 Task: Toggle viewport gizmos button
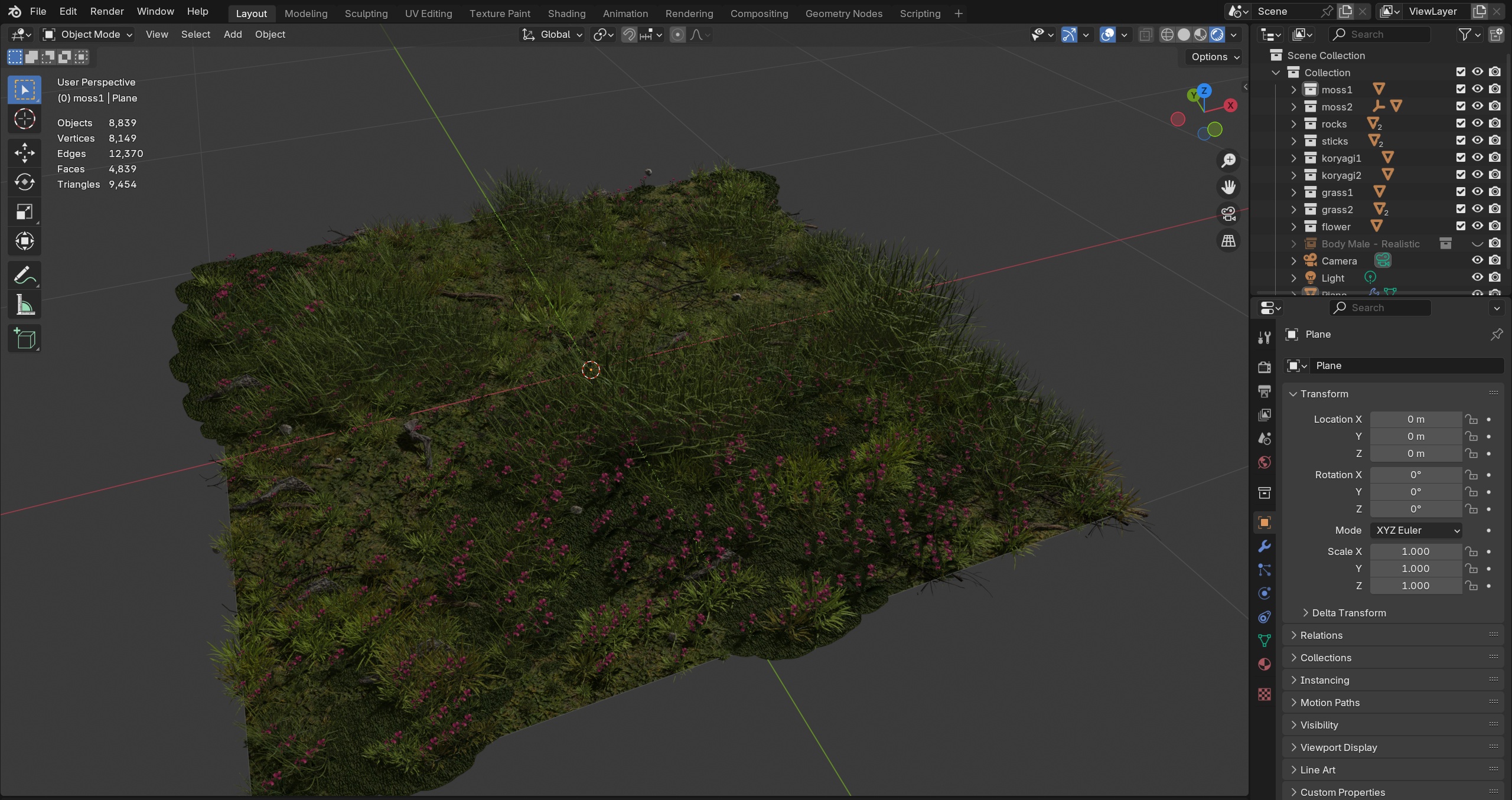click(x=1068, y=35)
